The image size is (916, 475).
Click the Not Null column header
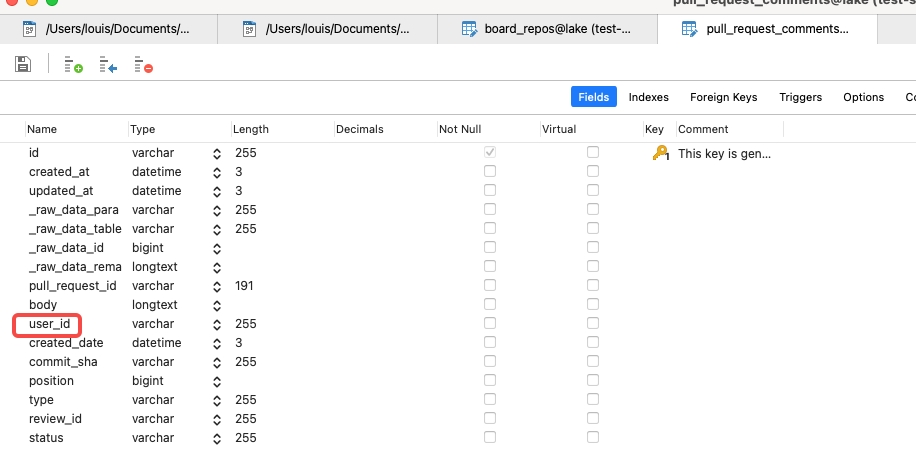coord(460,129)
